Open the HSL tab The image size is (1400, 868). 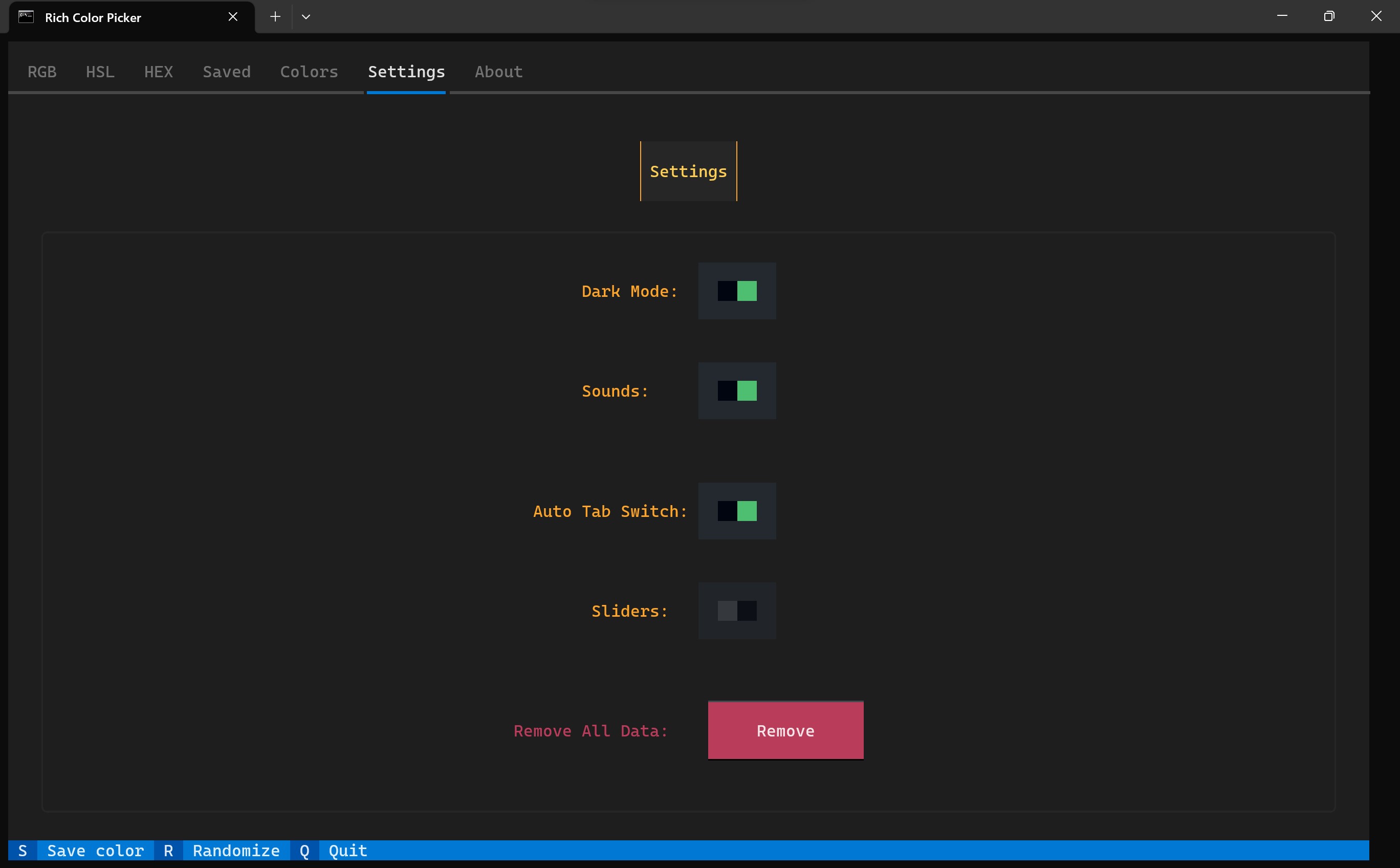[x=100, y=72]
